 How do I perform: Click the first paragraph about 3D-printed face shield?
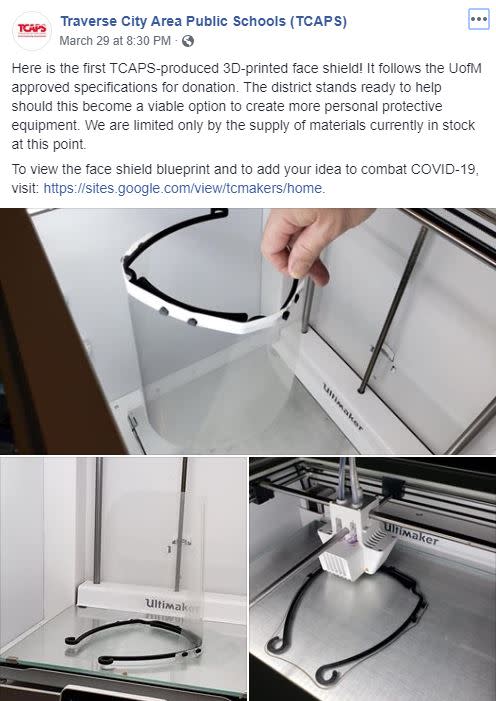coord(247,106)
